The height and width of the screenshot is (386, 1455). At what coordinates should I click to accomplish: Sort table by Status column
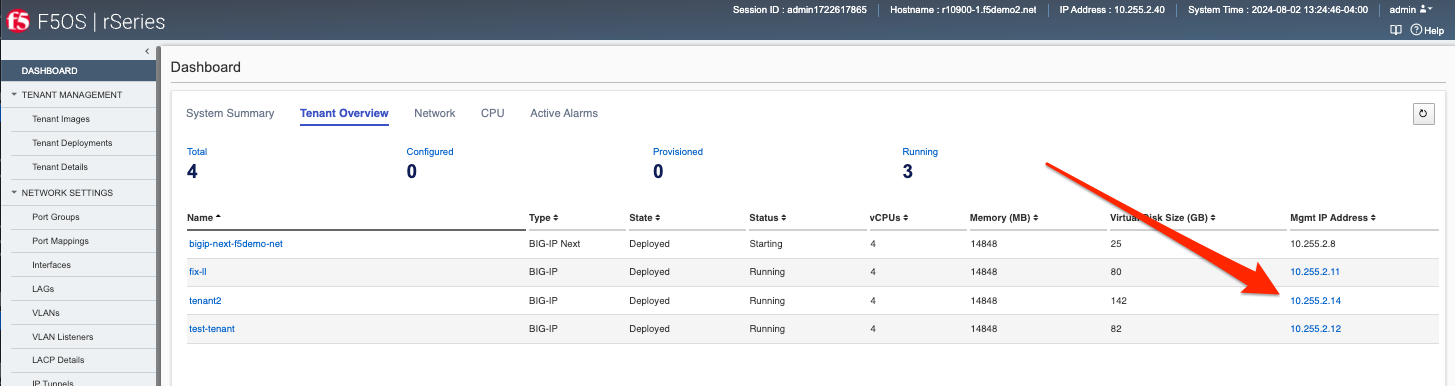(x=767, y=217)
